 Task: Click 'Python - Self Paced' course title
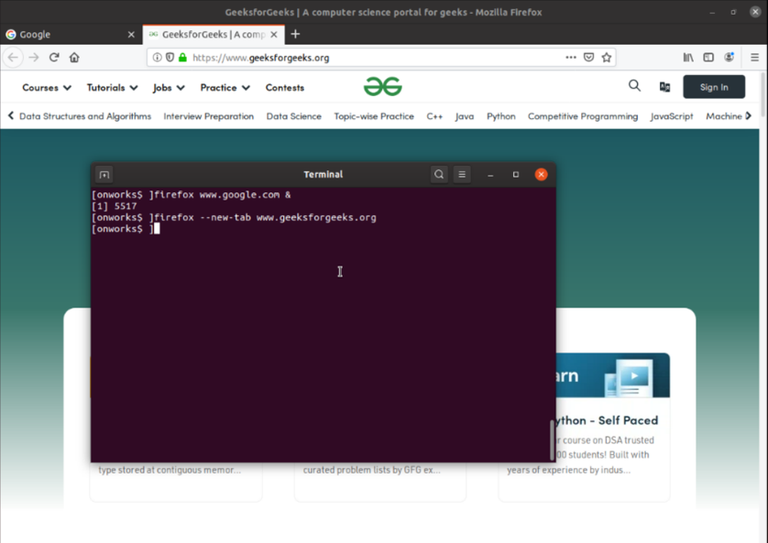[607, 420]
